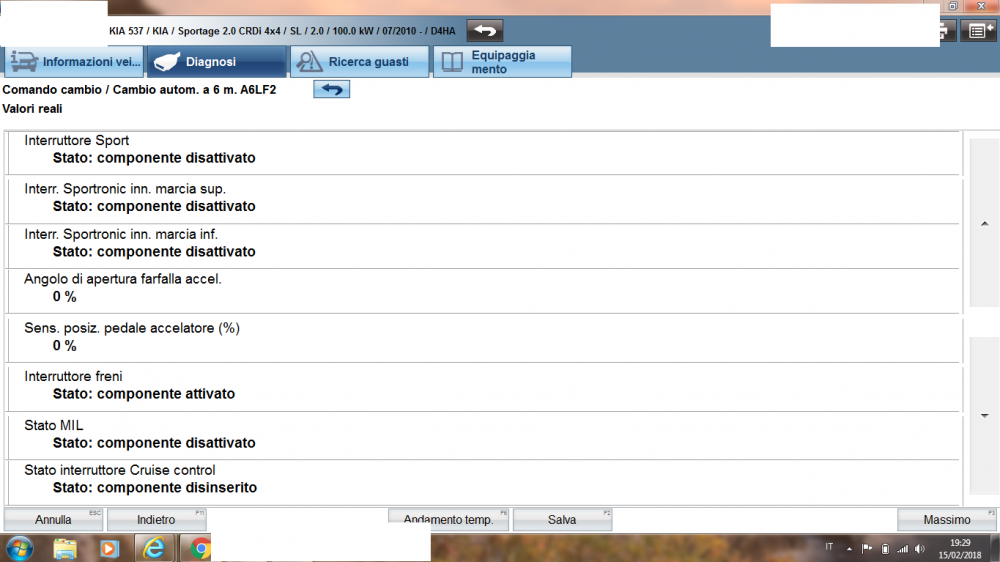Select Stato interruttore Cruise control row
The height and width of the screenshot is (562, 1000).
tap(483, 482)
